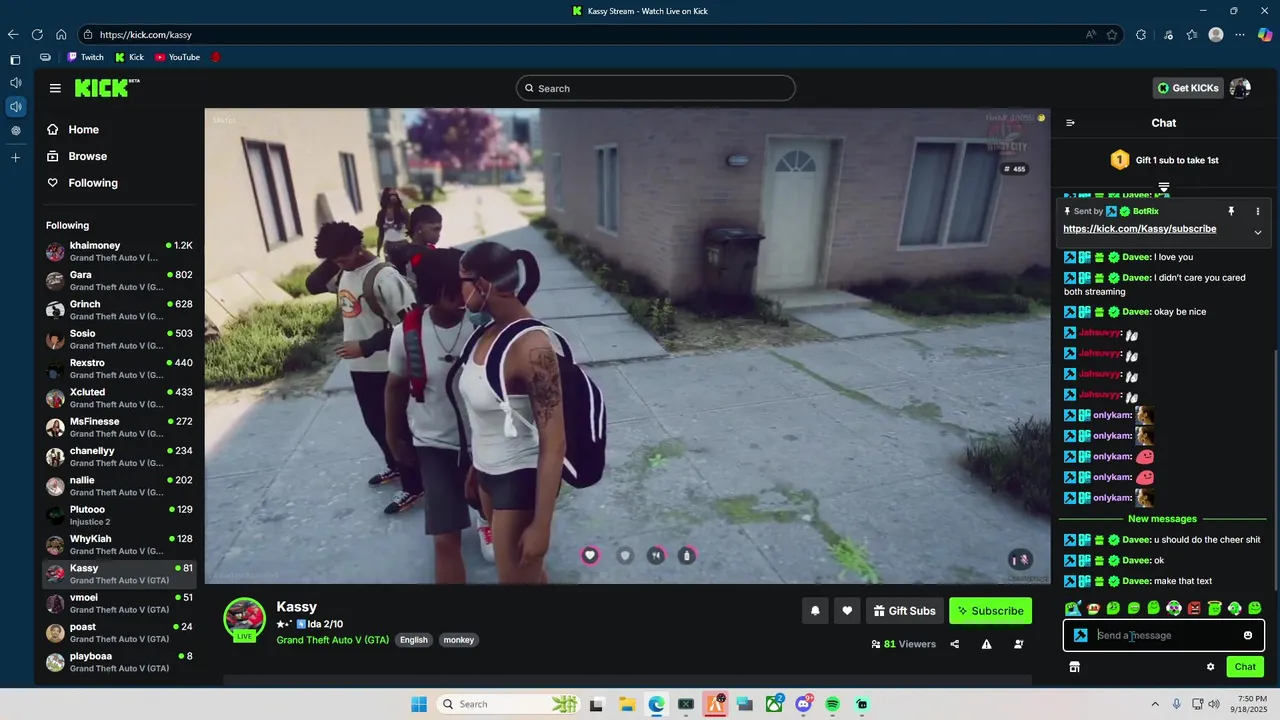Click the green Subscribe button
Image resolution: width=1280 pixels, height=720 pixels.
(x=990, y=611)
